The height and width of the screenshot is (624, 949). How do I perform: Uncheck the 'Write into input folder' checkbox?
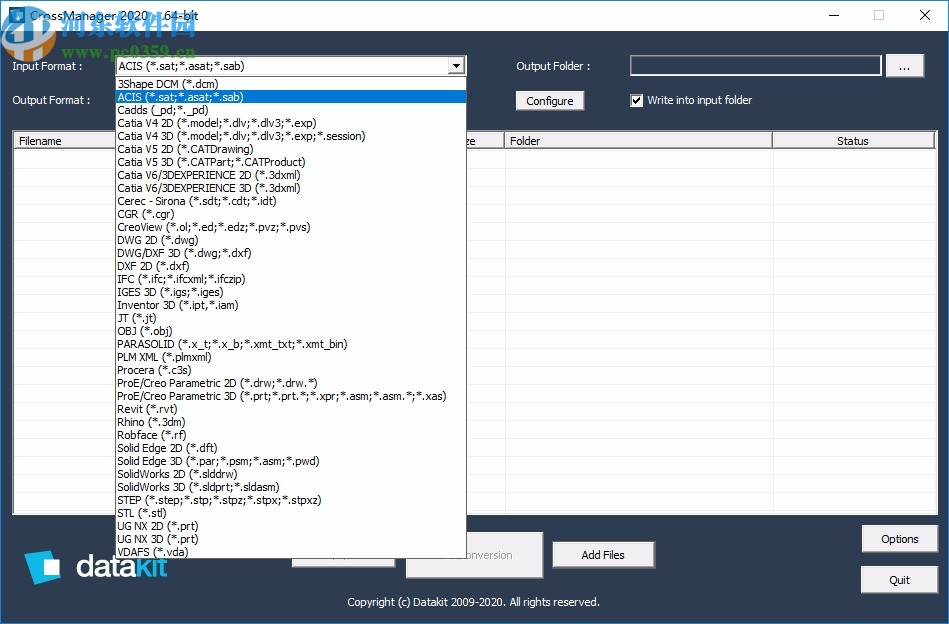tap(637, 100)
